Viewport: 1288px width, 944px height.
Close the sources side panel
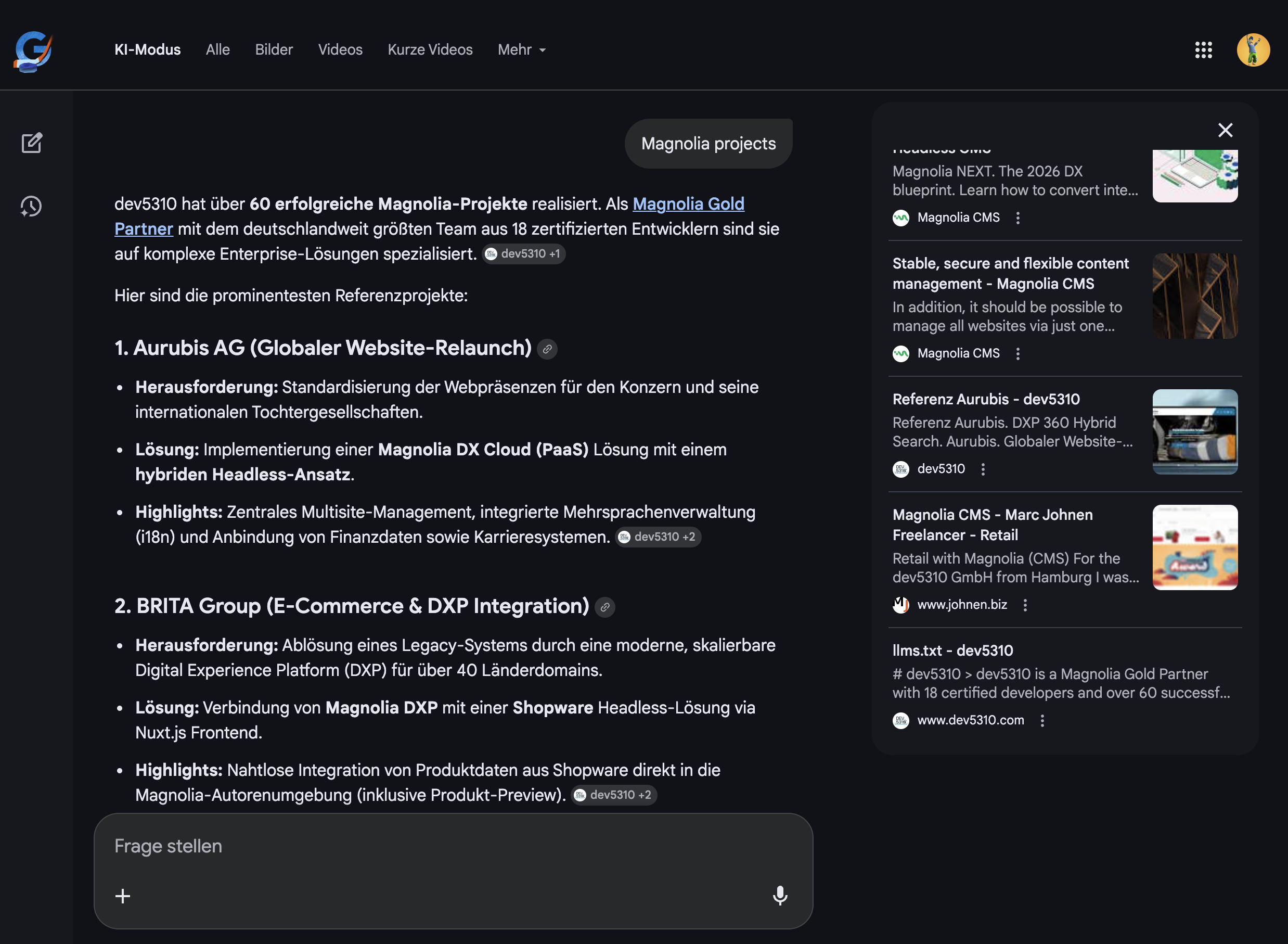tap(1225, 130)
